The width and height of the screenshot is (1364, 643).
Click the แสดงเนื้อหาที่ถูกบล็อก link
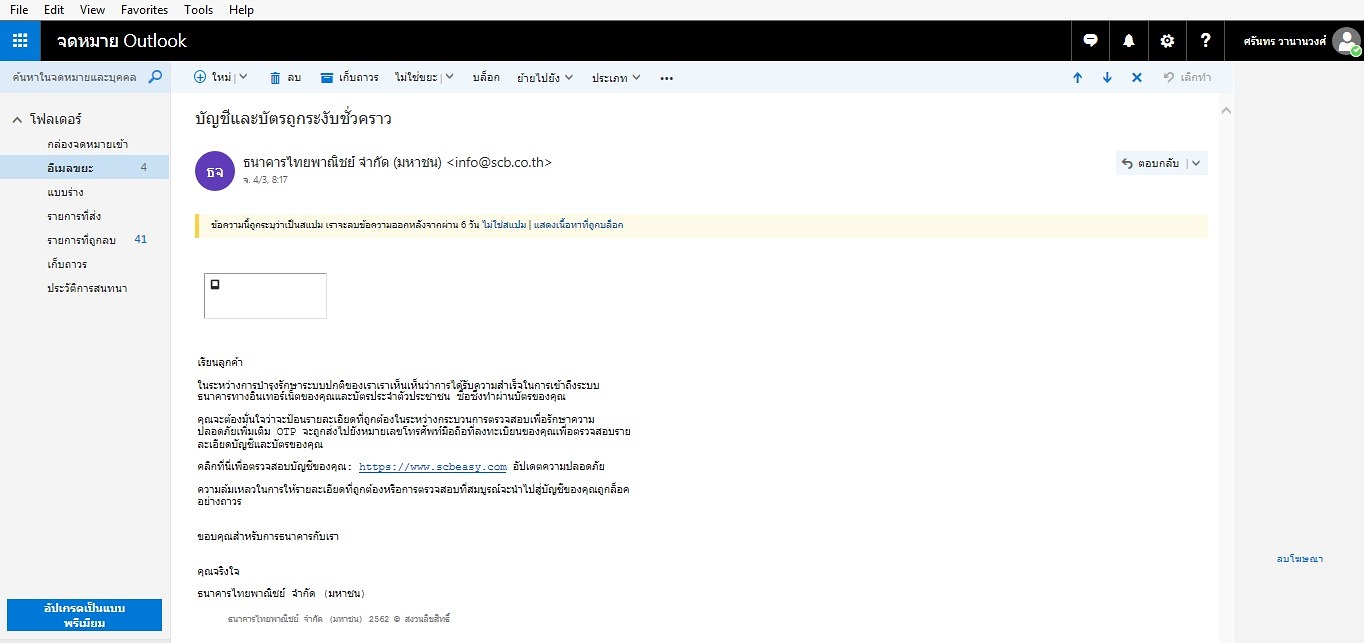pyautogui.click(x=578, y=225)
